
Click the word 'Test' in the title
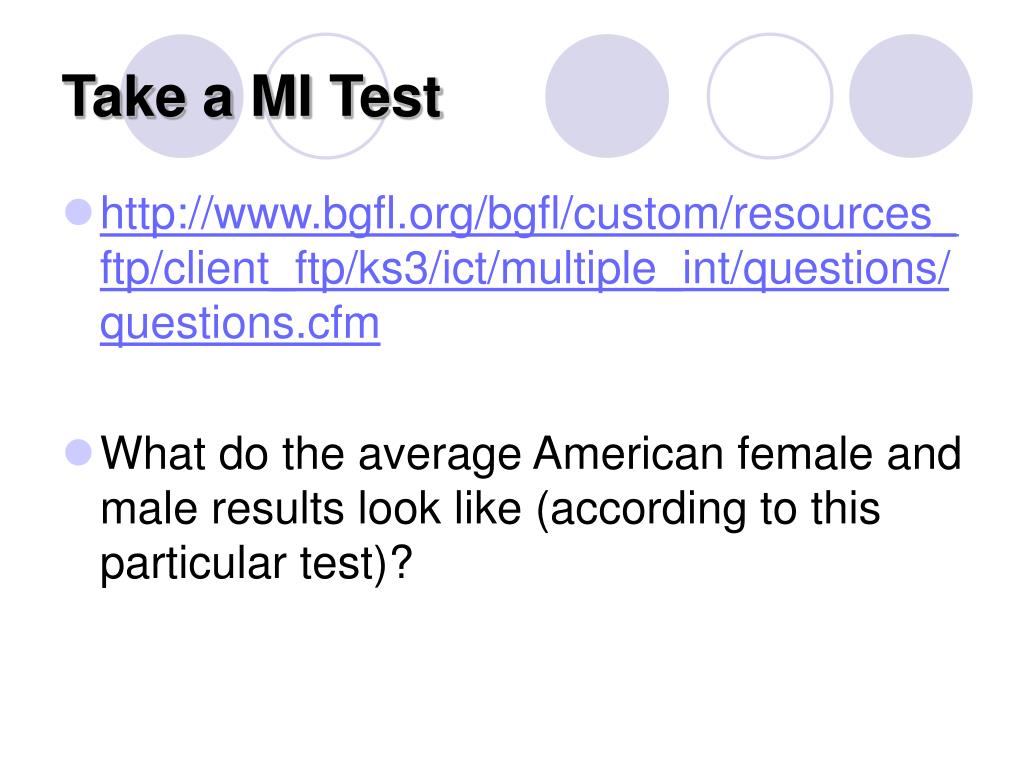pos(385,97)
